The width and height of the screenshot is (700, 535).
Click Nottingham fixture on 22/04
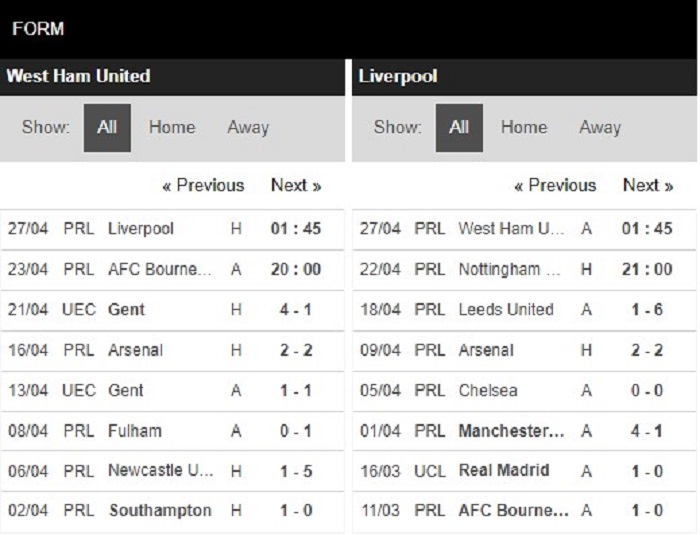[x=512, y=269]
